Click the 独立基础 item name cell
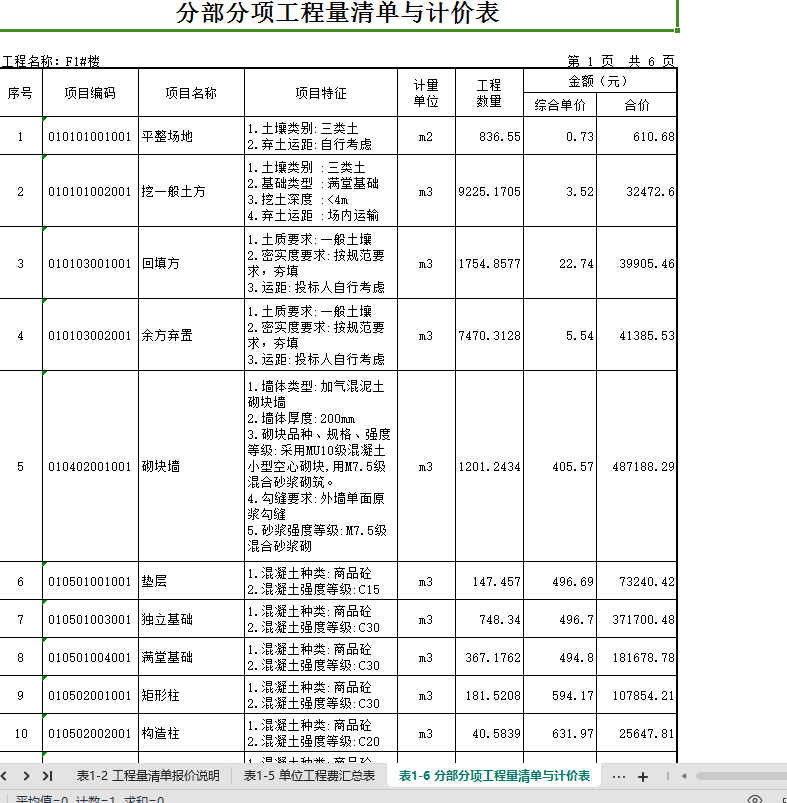 [192, 619]
